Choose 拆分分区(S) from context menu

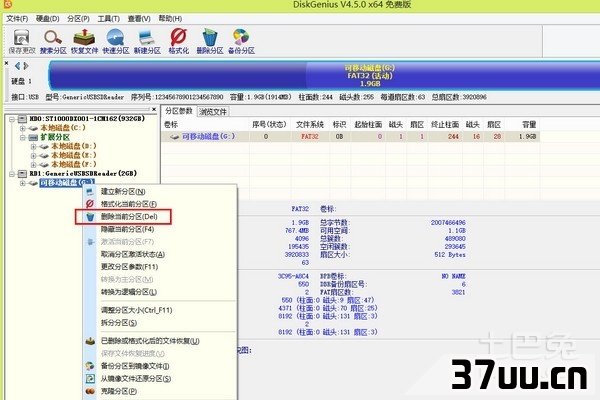pyautogui.click(x=160, y=323)
